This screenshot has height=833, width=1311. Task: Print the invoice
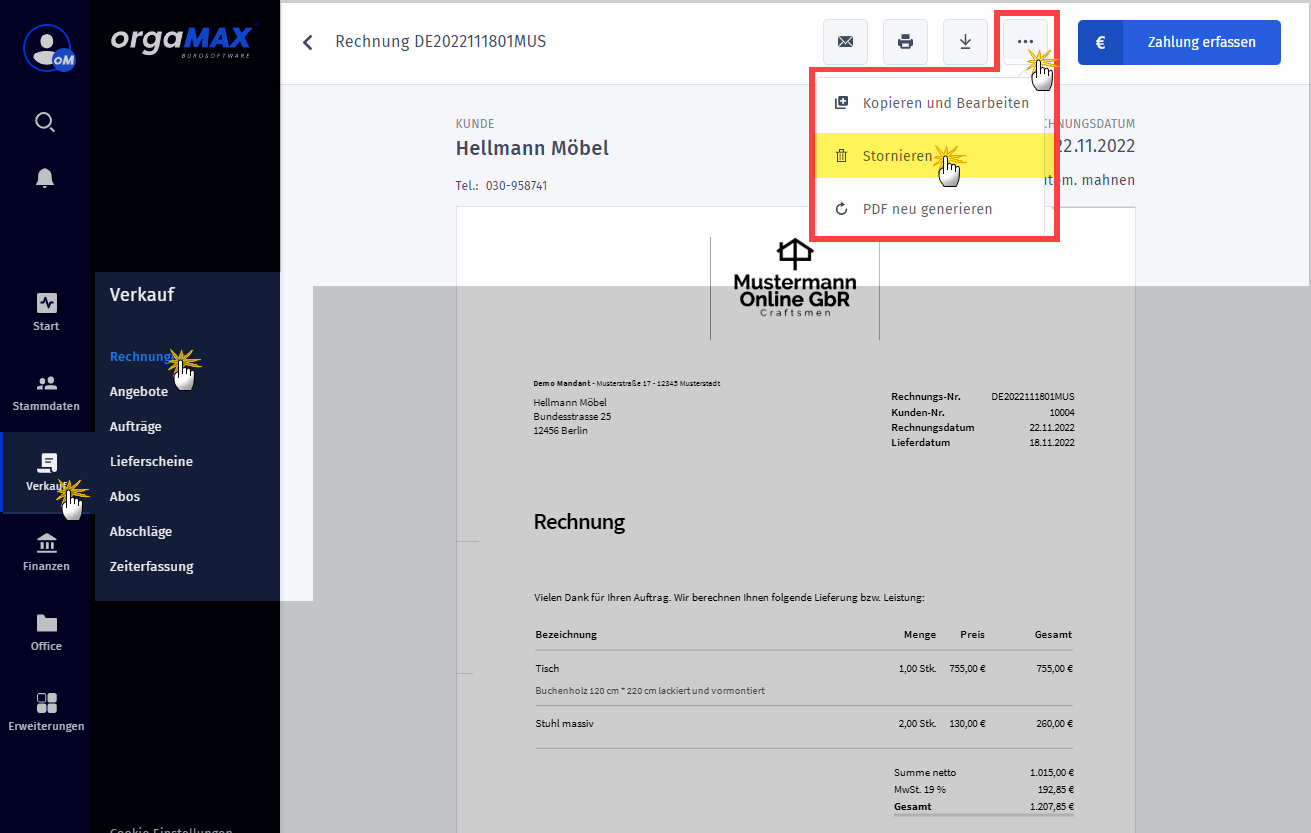(905, 42)
